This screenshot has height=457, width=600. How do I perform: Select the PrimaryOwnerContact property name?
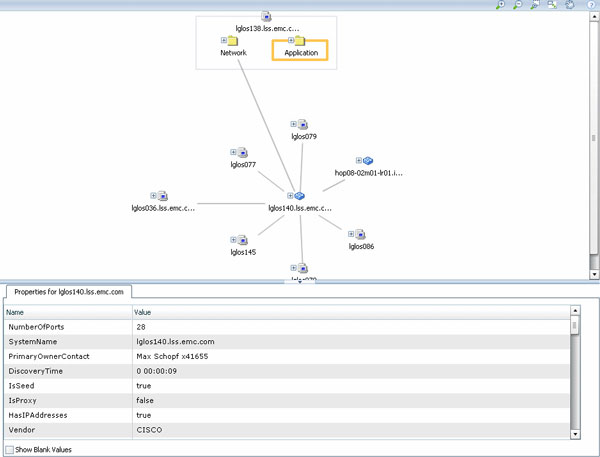pos(49,356)
